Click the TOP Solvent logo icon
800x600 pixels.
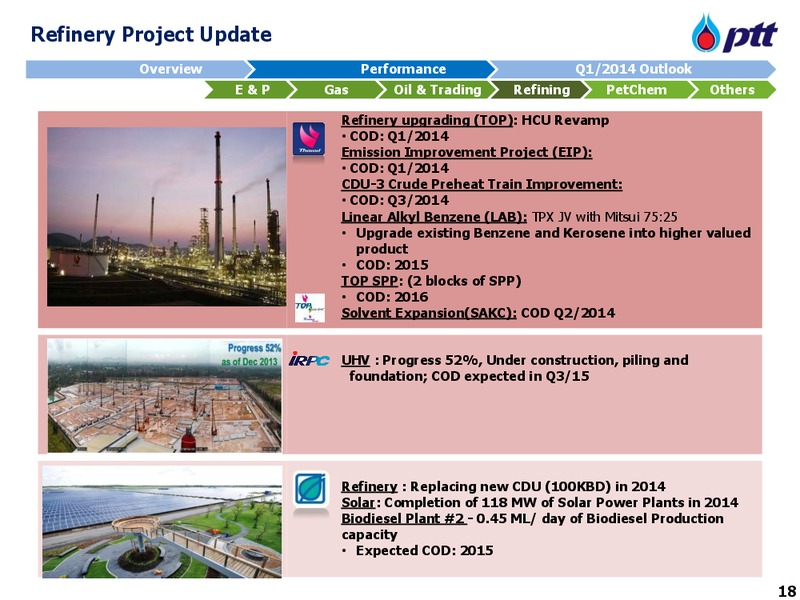[x=310, y=308]
